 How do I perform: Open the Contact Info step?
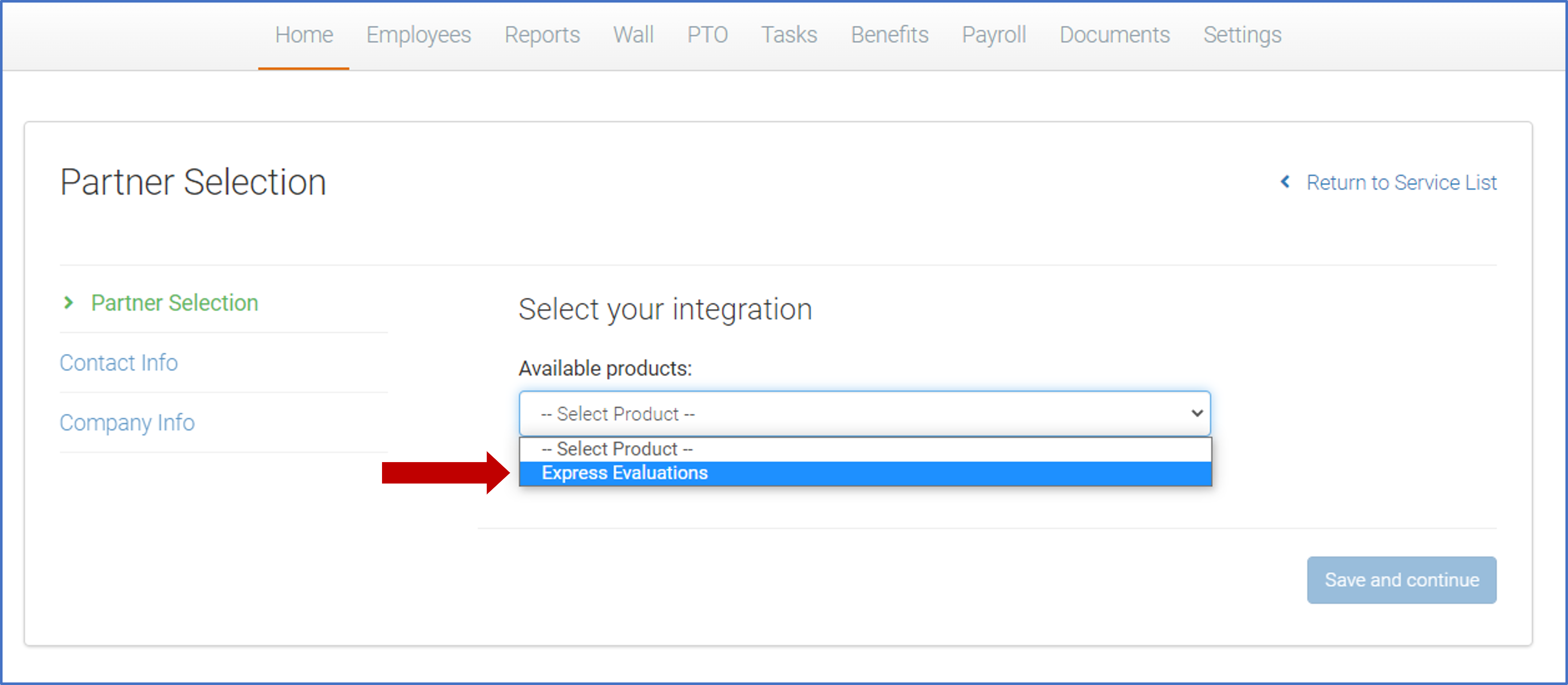click(x=119, y=362)
